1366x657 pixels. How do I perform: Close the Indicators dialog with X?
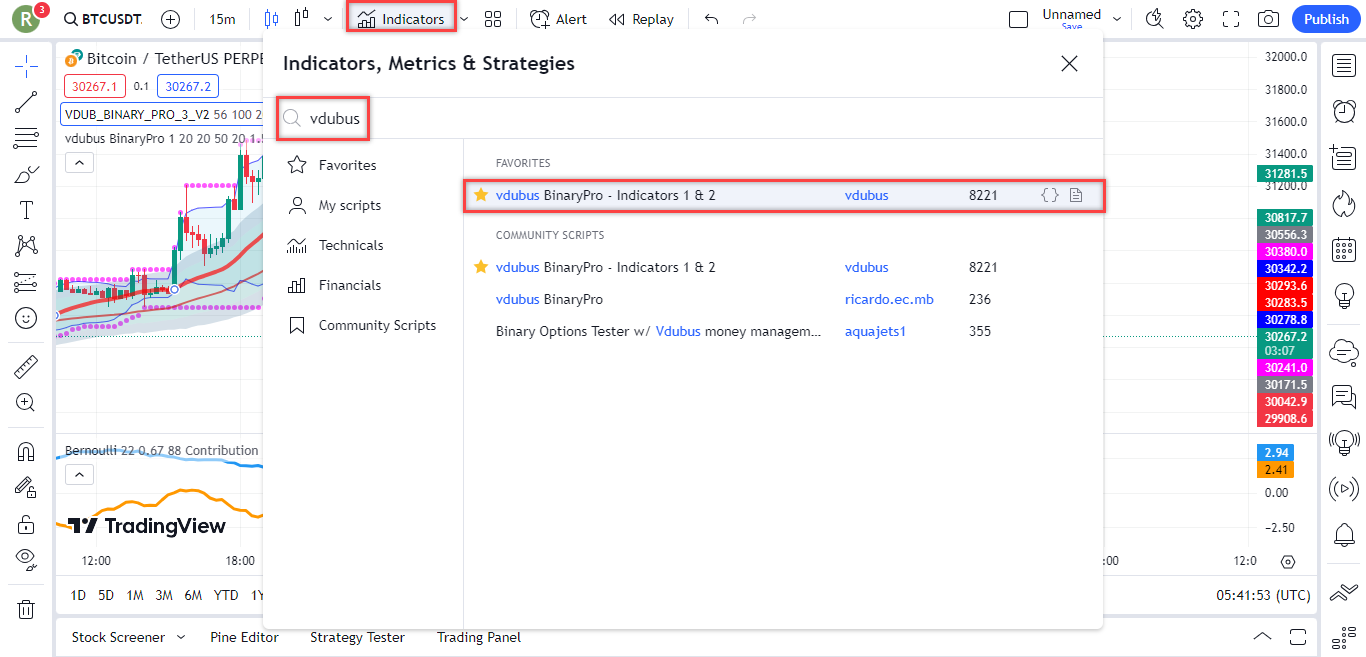pyautogui.click(x=1069, y=64)
